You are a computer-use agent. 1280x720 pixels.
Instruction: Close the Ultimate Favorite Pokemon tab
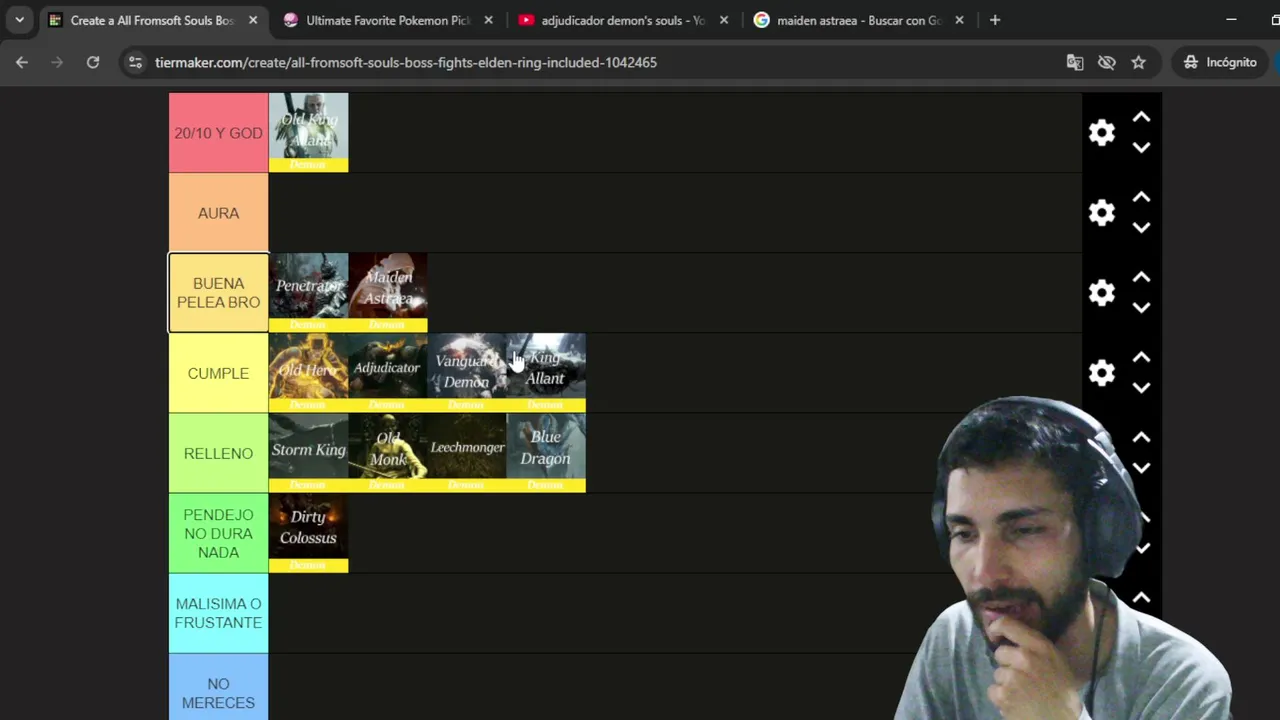(488, 20)
